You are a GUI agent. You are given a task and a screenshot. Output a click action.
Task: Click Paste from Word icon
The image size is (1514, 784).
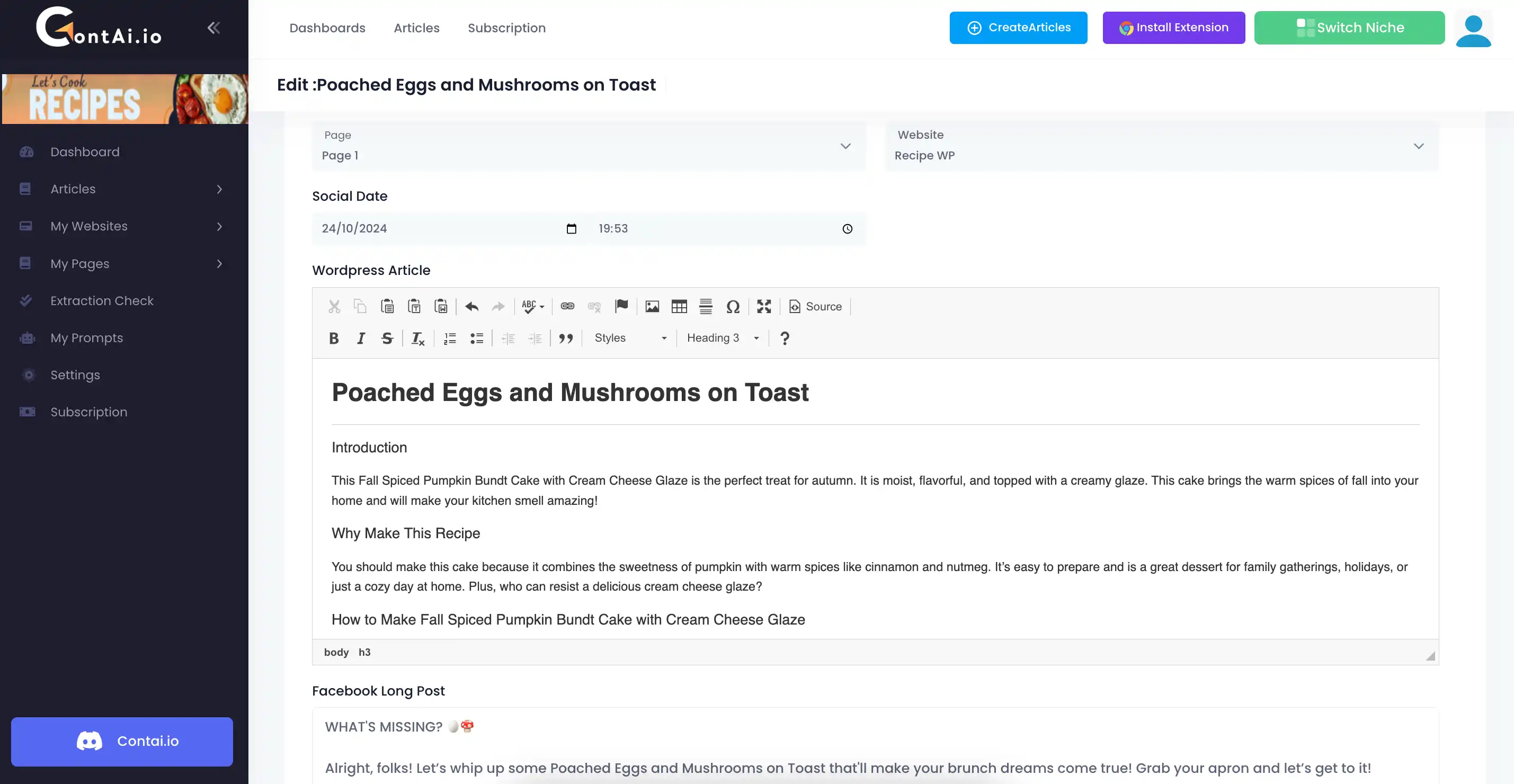click(441, 306)
